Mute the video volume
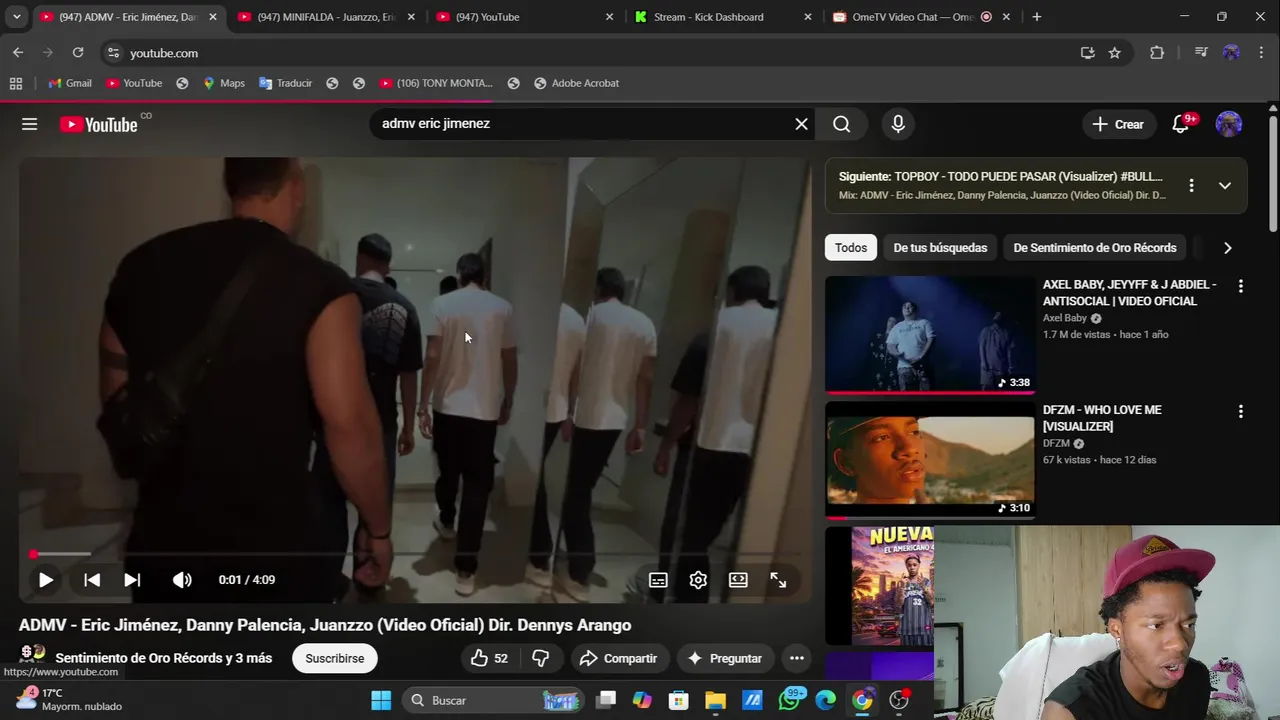 coord(182,580)
